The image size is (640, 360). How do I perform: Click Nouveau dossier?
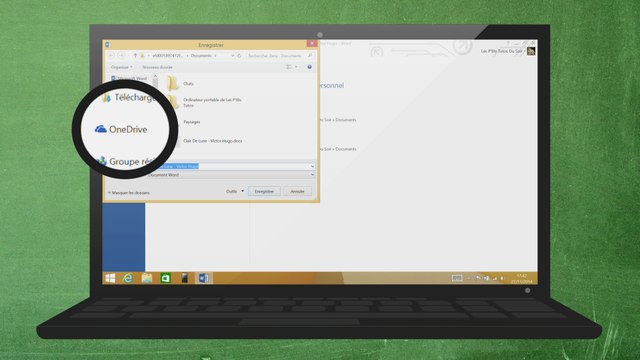coord(157,67)
